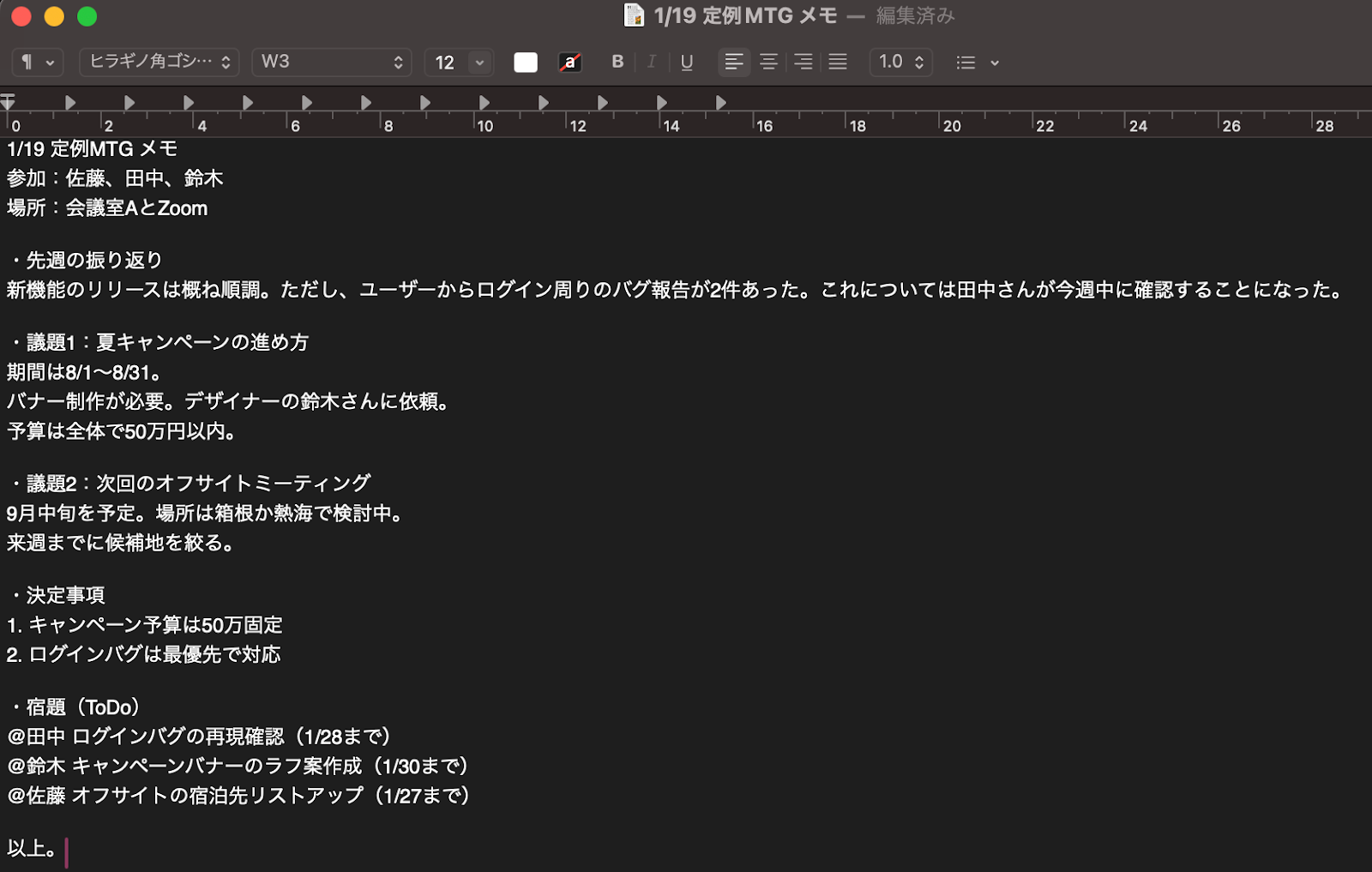Open the 1.0 line spacing selector
The height and width of the screenshot is (872, 1372).
[900, 62]
